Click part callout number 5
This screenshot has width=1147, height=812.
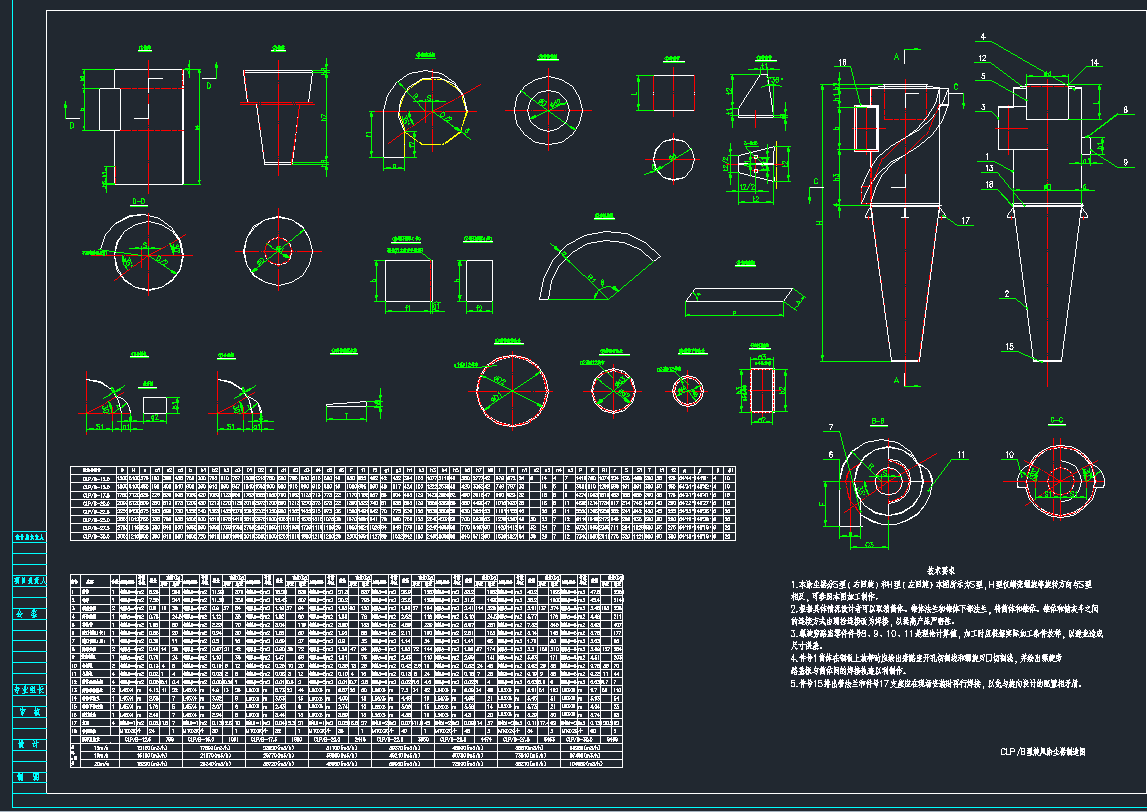[983, 75]
